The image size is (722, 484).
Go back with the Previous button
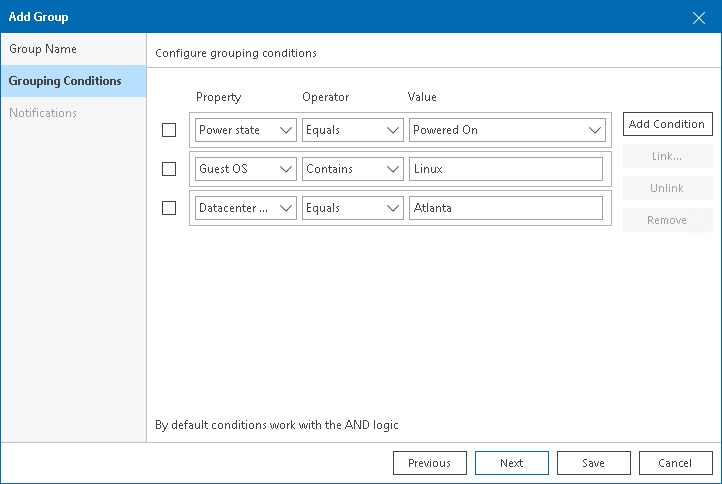pyautogui.click(x=430, y=463)
